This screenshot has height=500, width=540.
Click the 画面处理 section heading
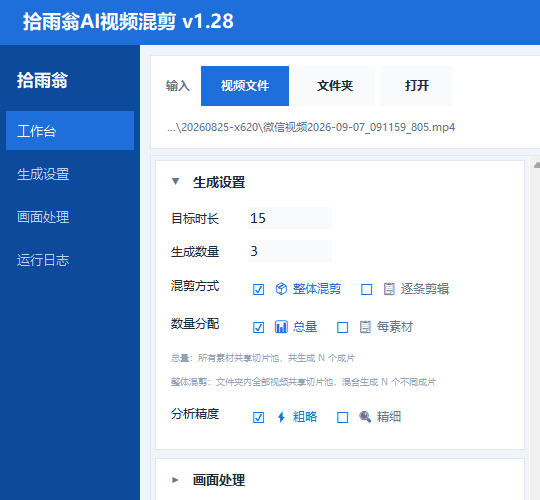(x=219, y=480)
